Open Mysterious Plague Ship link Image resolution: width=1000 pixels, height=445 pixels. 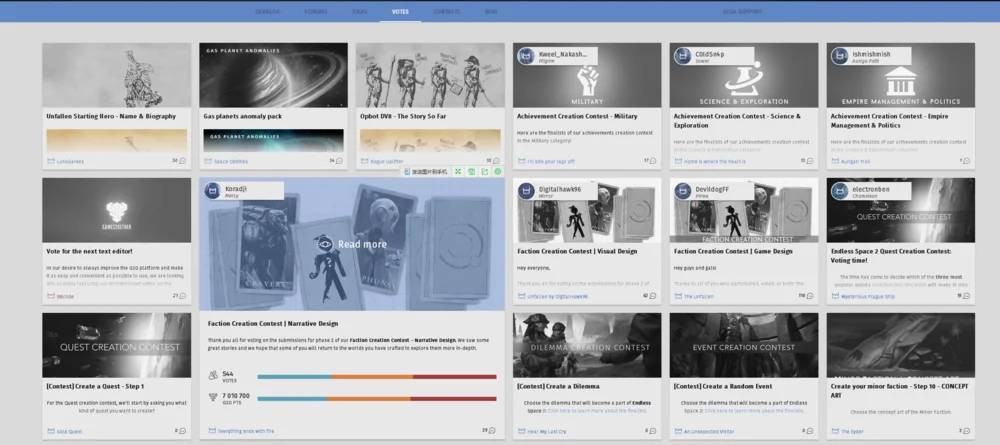[868, 296]
